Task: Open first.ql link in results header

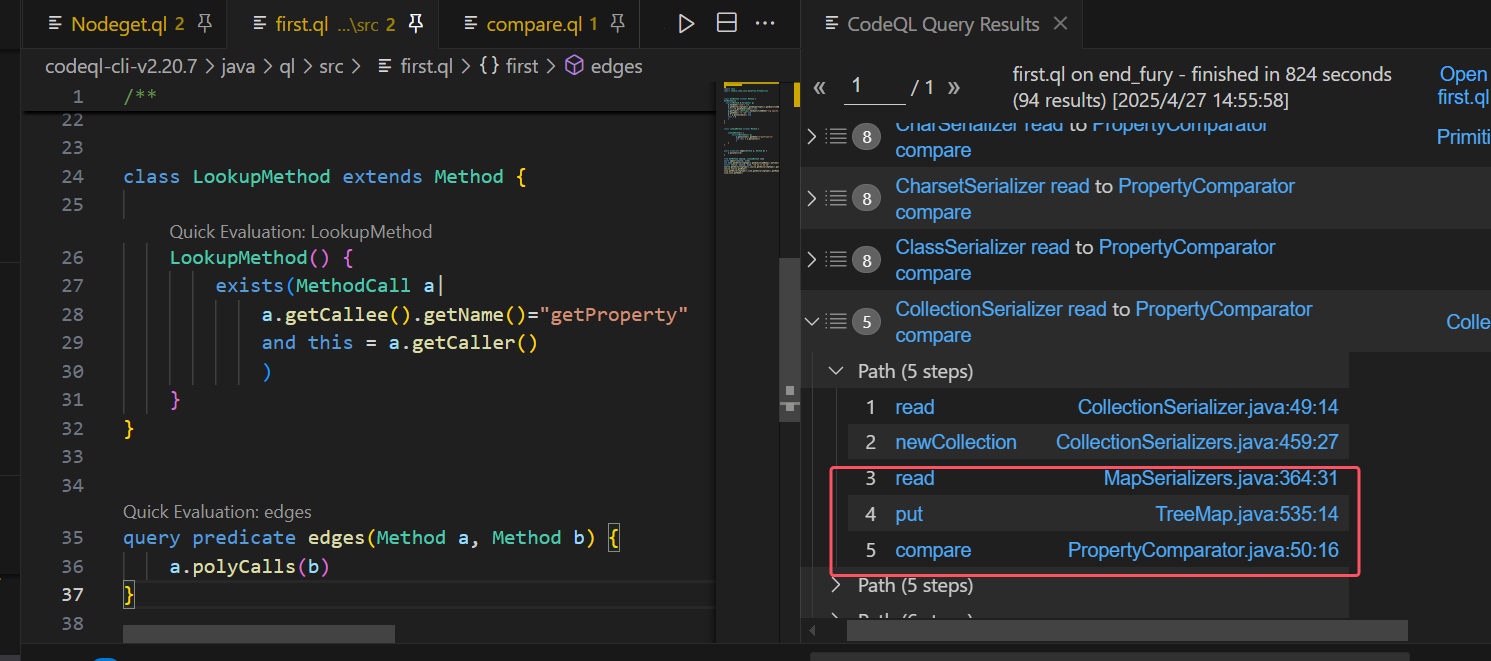Action: coord(1463,85)
